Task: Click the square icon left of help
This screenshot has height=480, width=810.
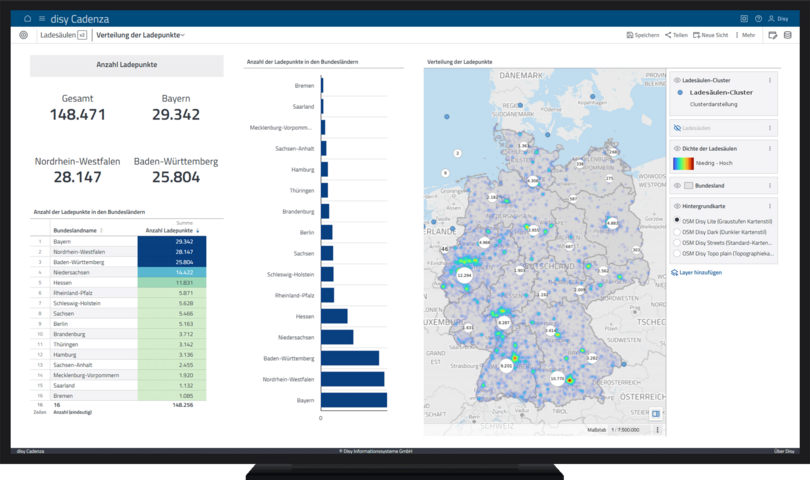Action: click(x=744, y=19)
